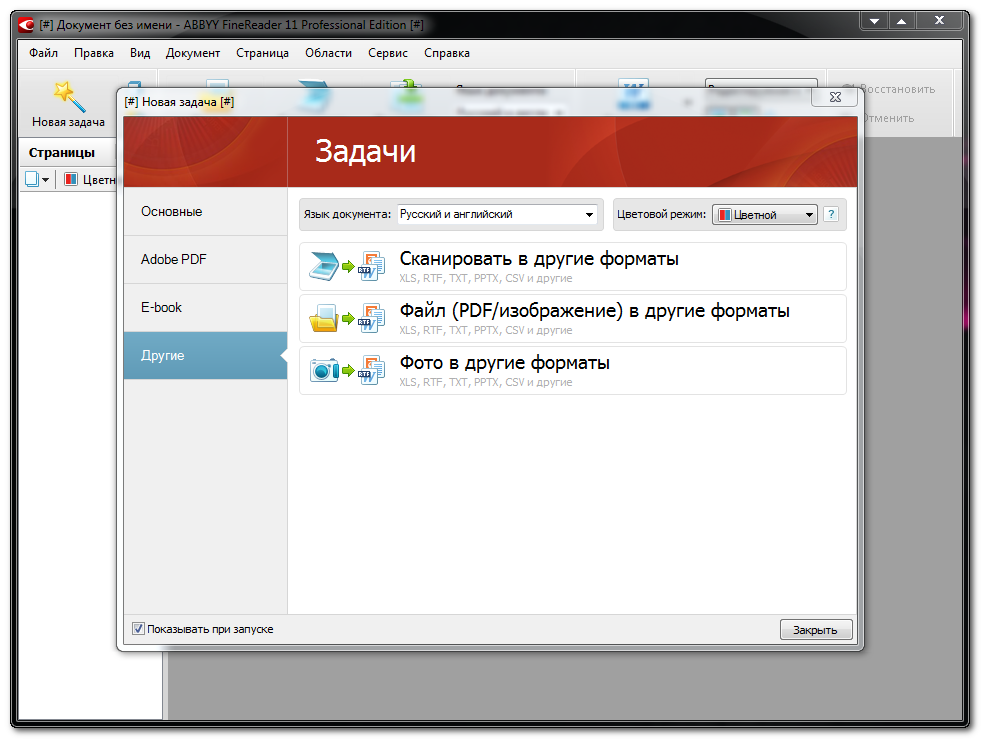Open the Файл menu
Screen dimensions: 981x739
tap(43, 53)
